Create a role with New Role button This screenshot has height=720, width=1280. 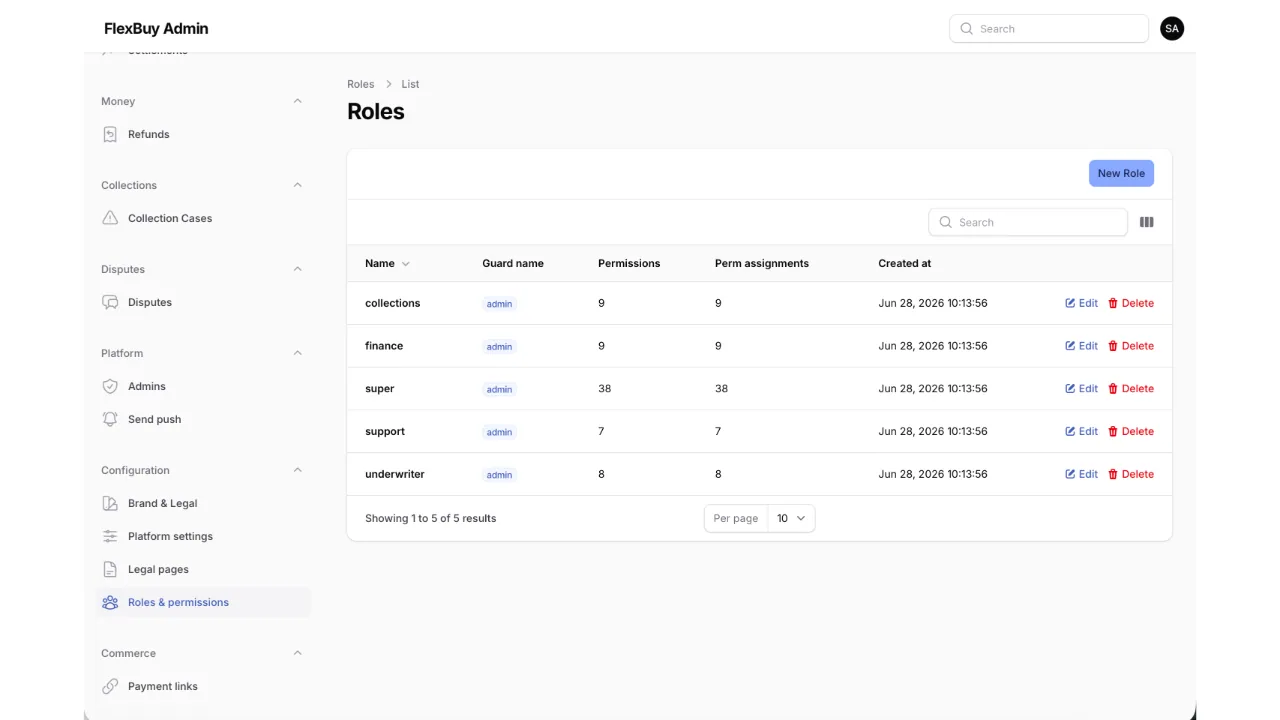[1121, 173]
